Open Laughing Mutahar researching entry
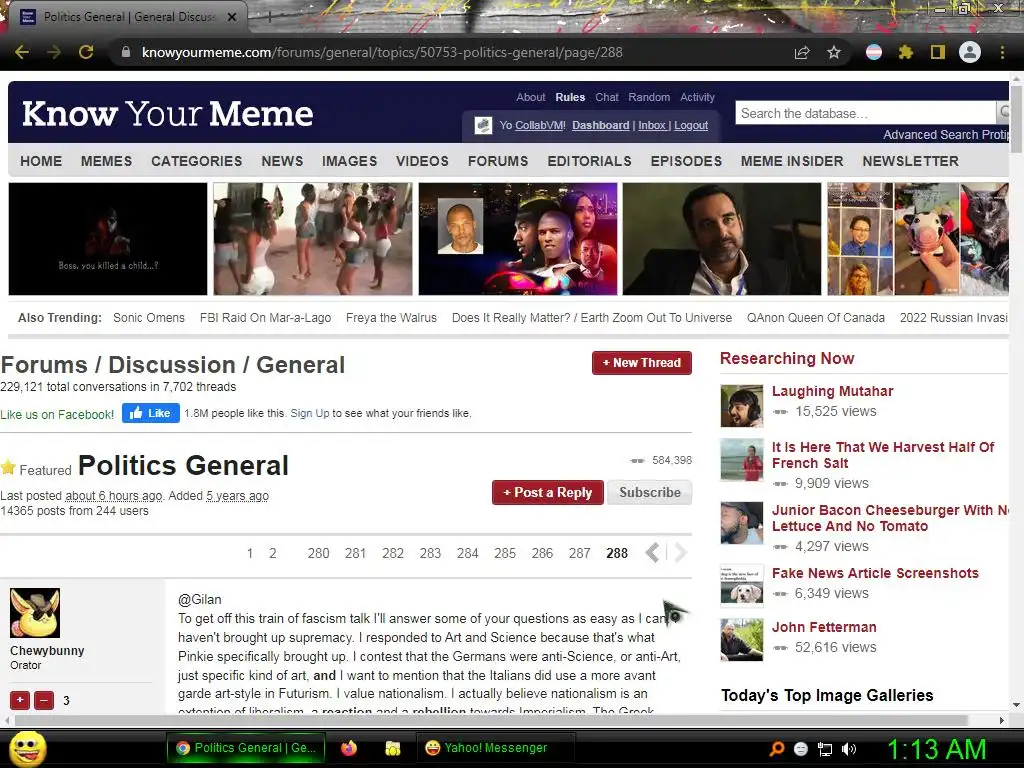 832,391
